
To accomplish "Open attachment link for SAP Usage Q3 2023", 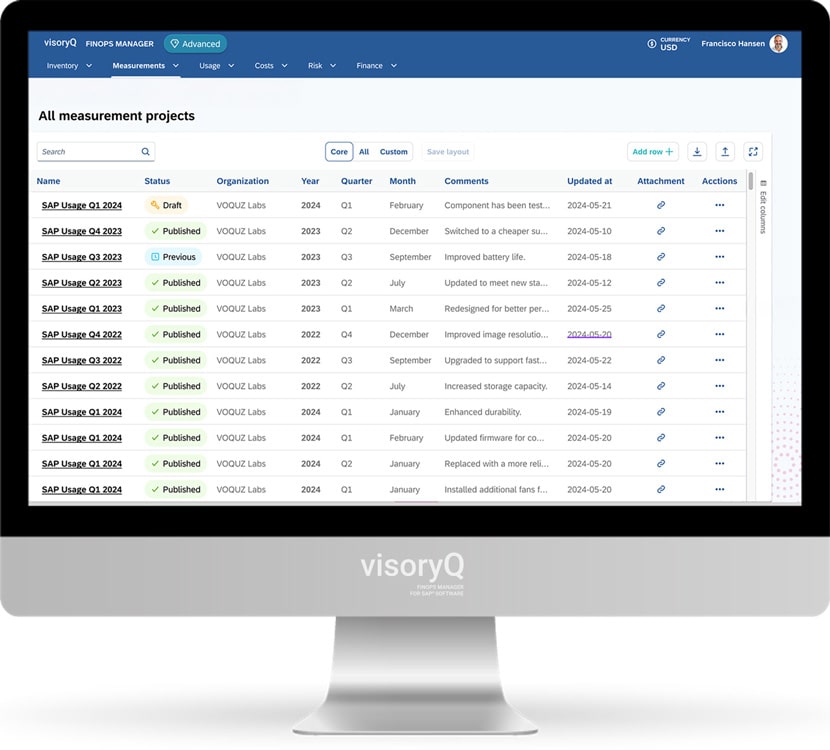I will [661, 257].
